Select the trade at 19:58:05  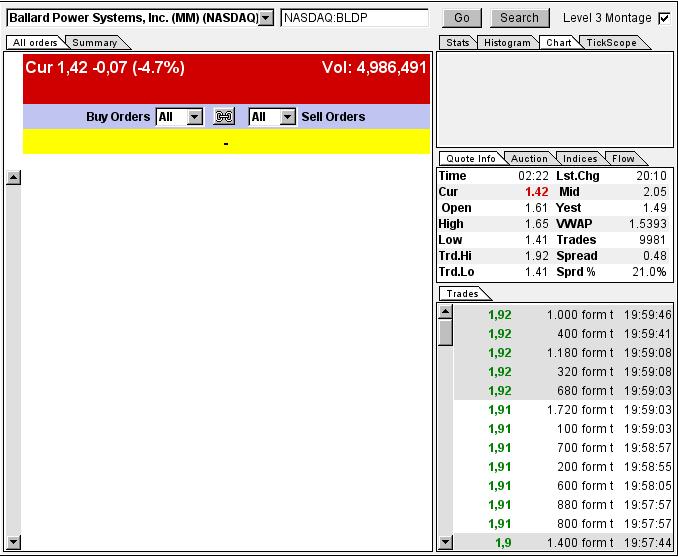[563, 486]
